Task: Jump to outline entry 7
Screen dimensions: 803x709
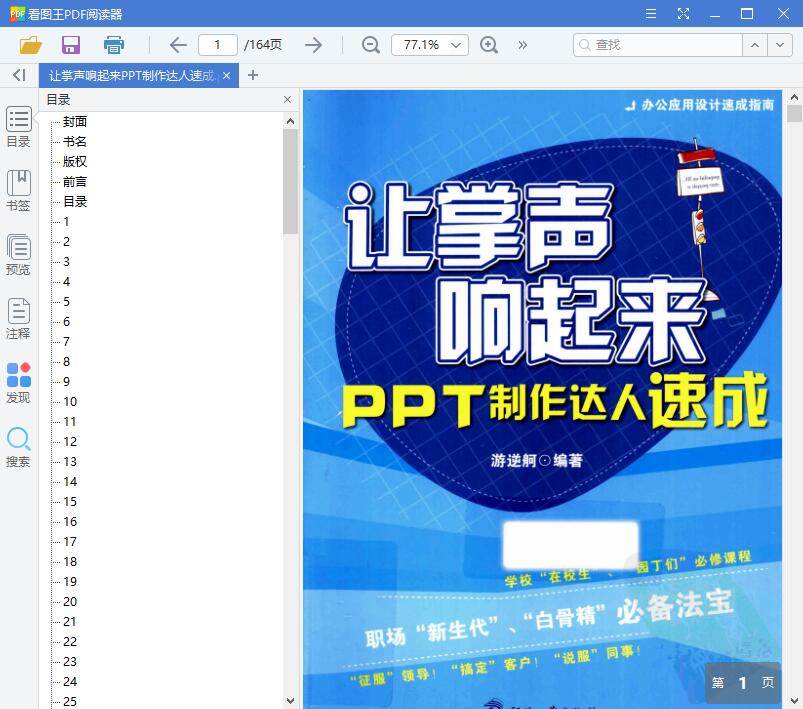Action: click(67, 341)
